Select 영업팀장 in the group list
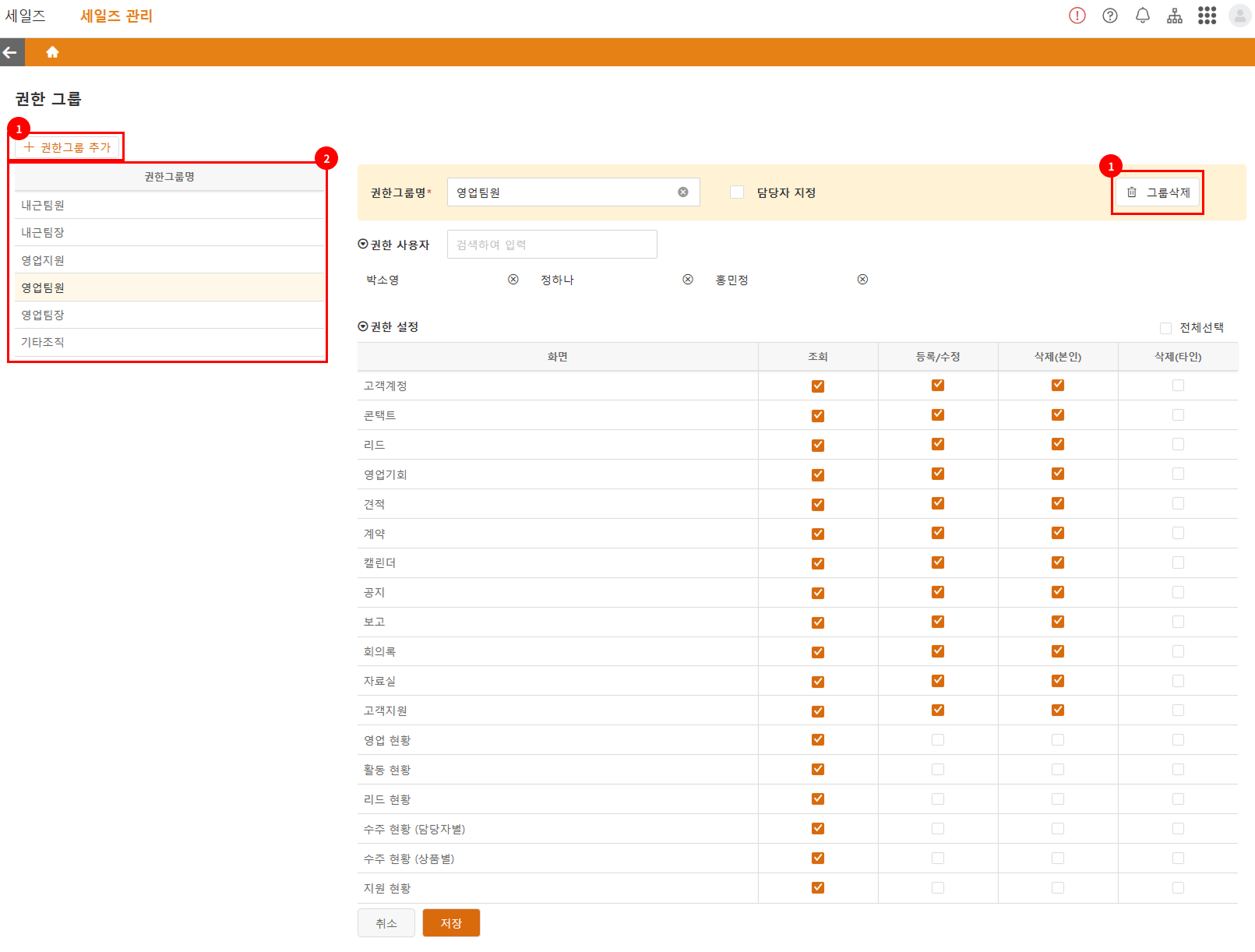The height and width of the screenshot is (952, 1255). click(x=43, y=315)
